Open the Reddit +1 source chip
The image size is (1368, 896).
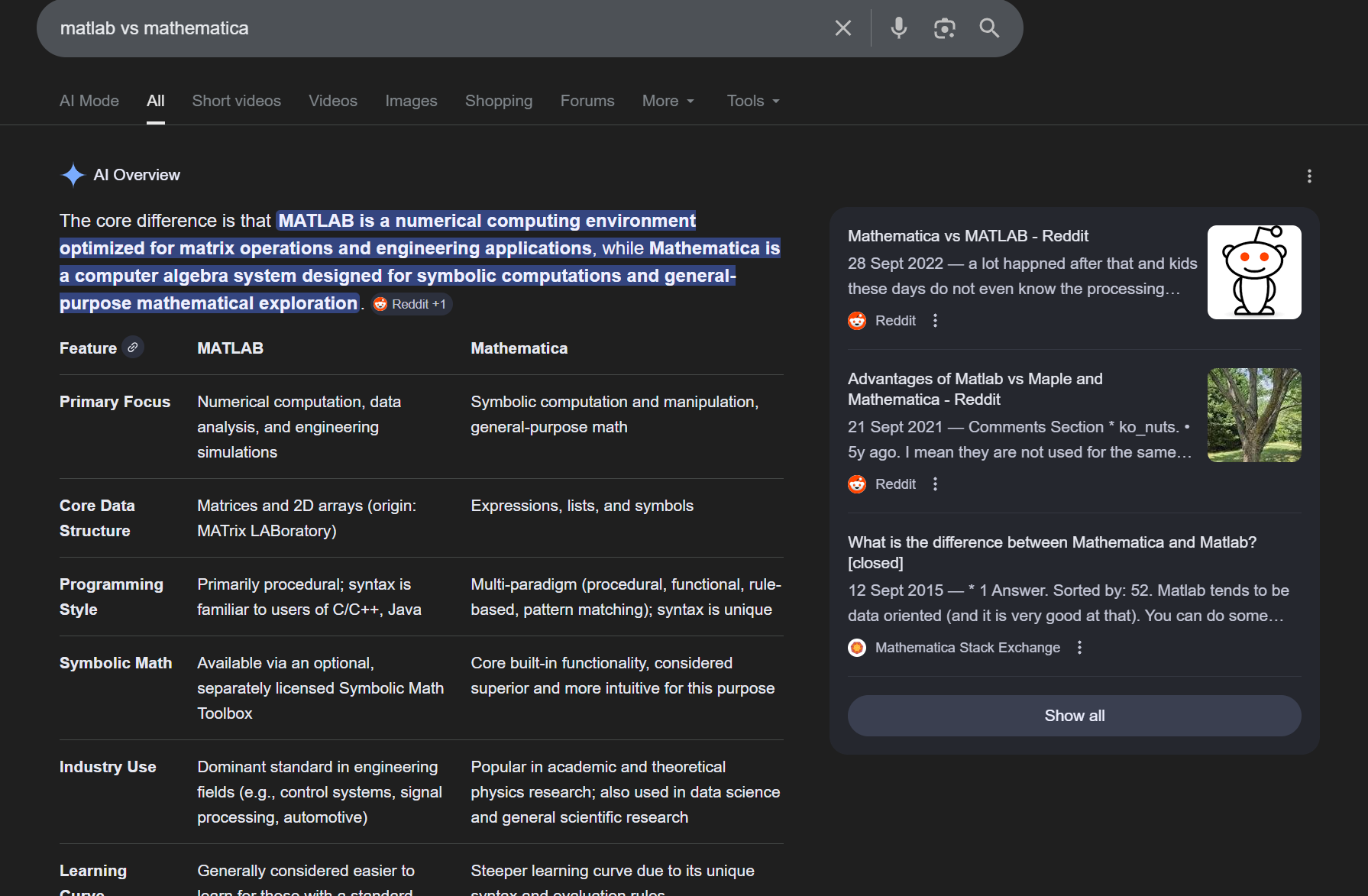click(x=412, y=304)
